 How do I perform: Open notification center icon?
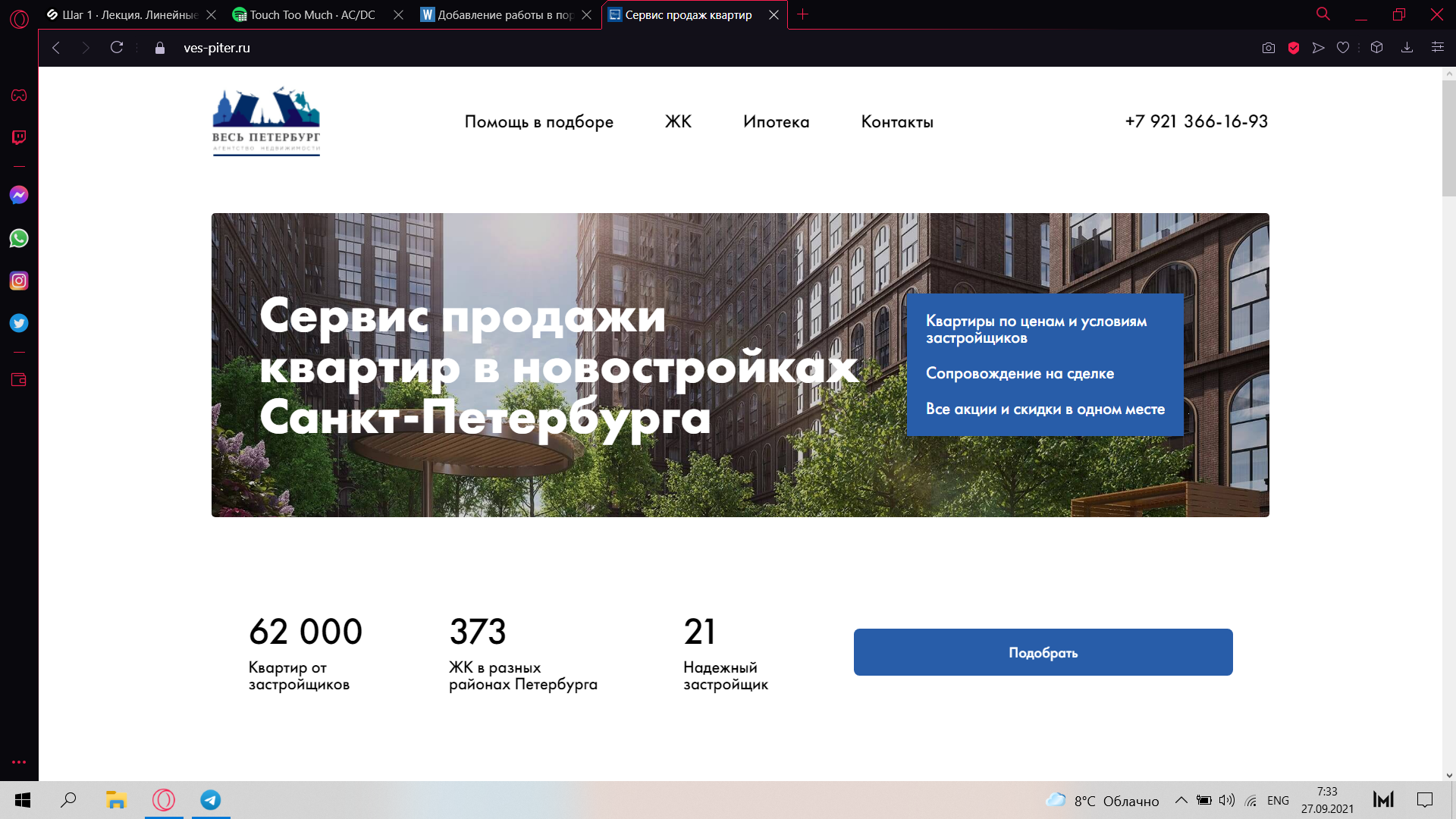[1425, 800]
